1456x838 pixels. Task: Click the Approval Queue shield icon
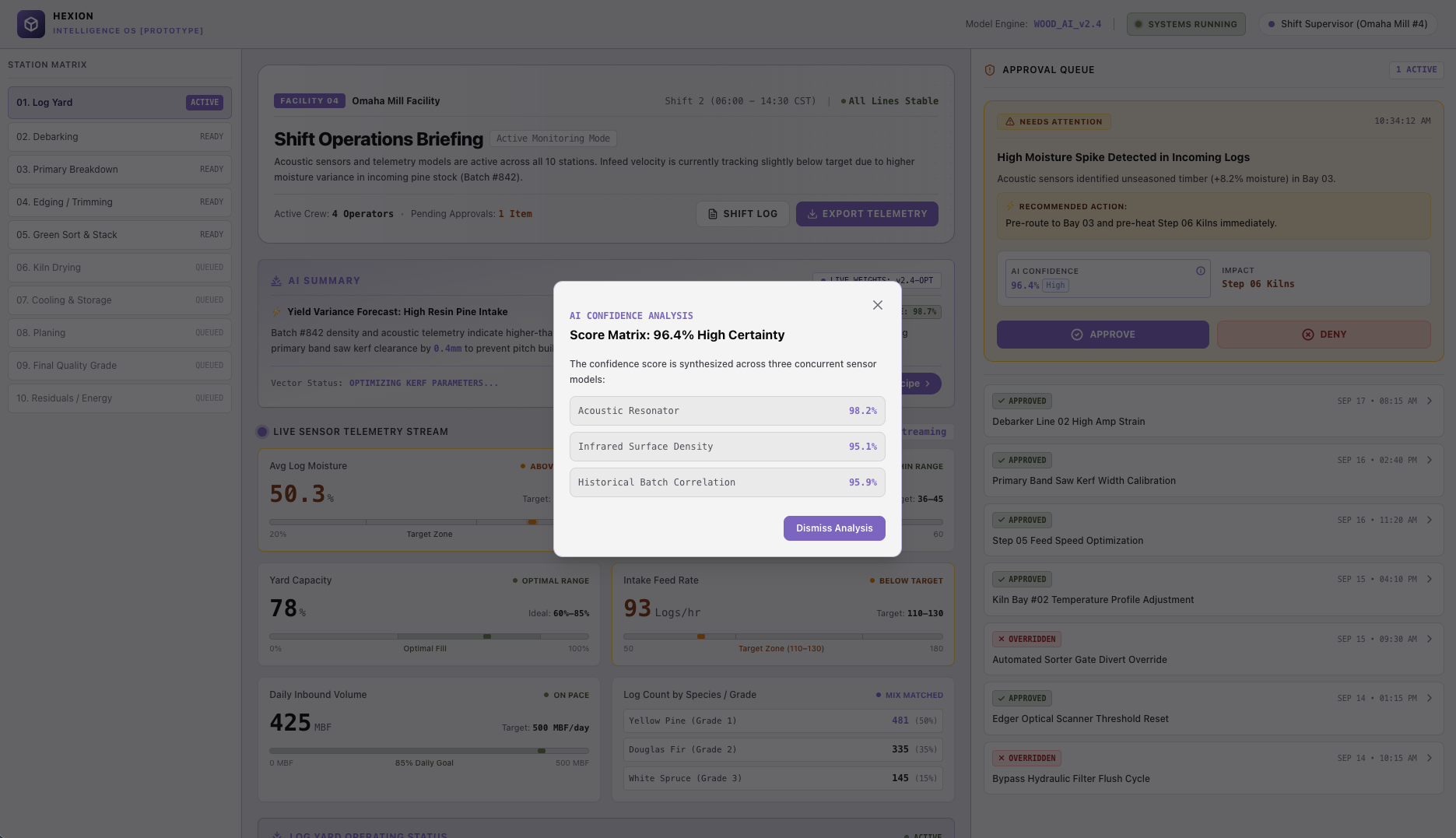[990, 70]
